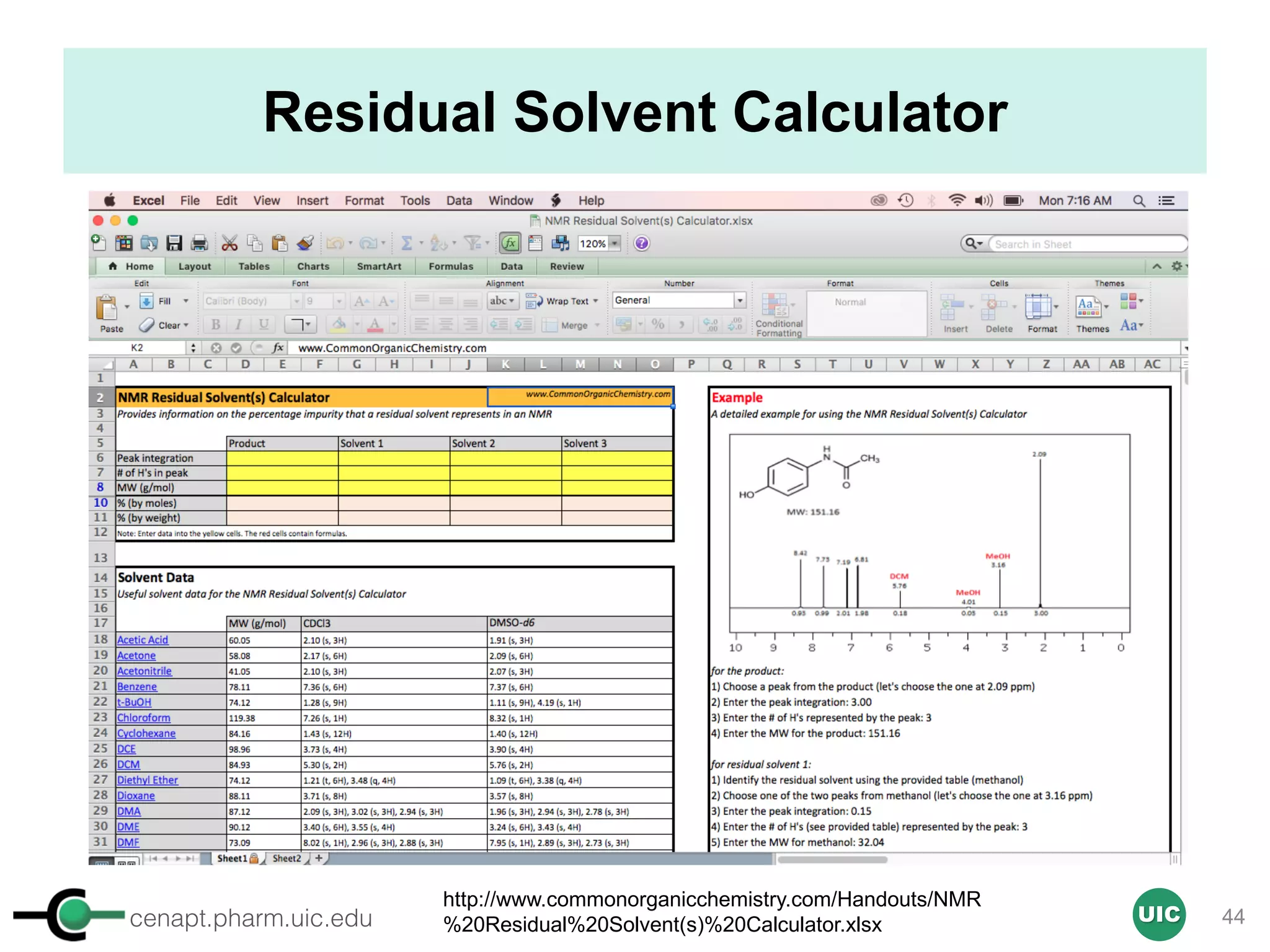This screenshot has height=952, width=1270.
Task: Select the Product peak integration yellow cell
Action: (282, 458)
